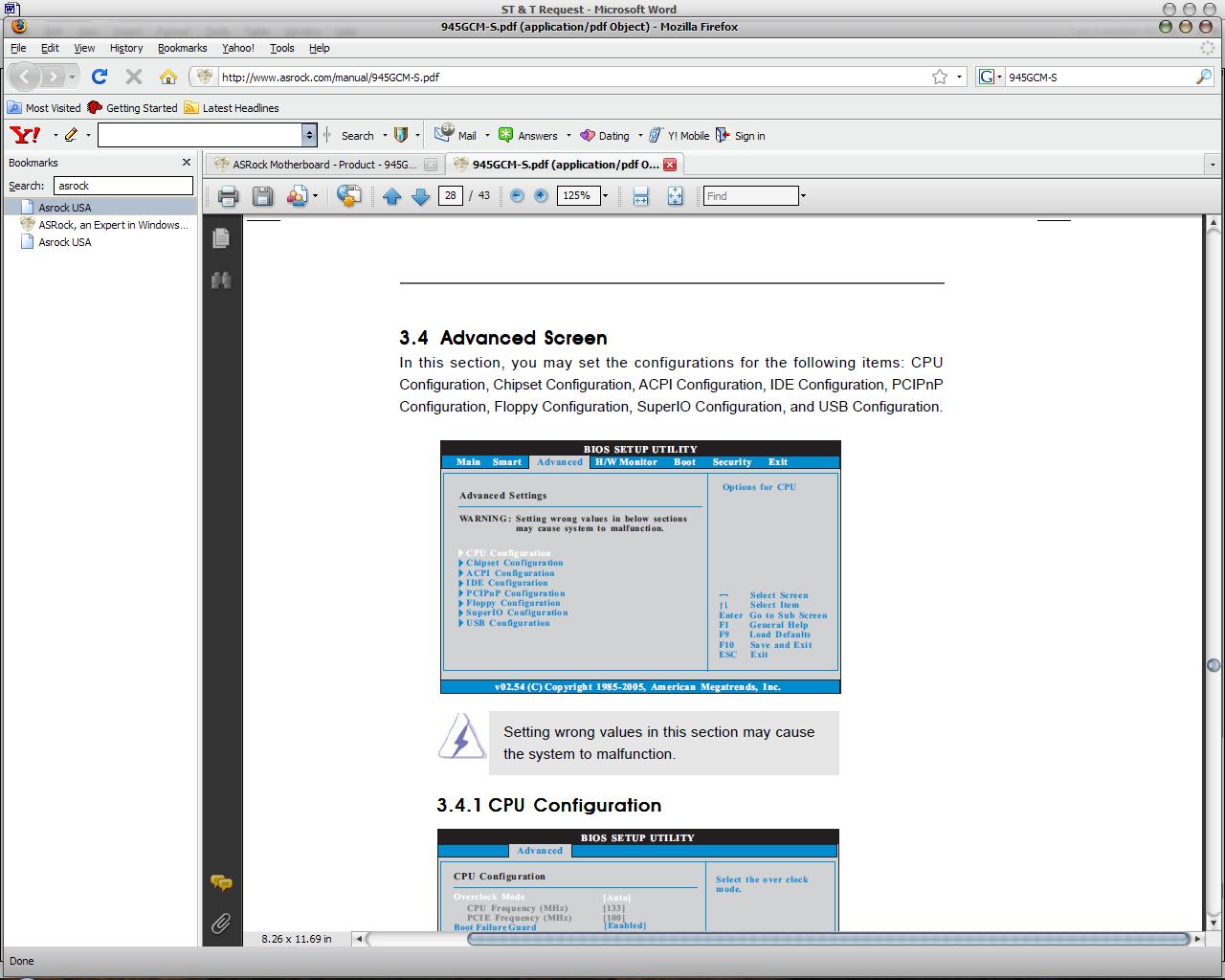
Task: Open the zoom level dropdown
Action: tap(606, 196)
